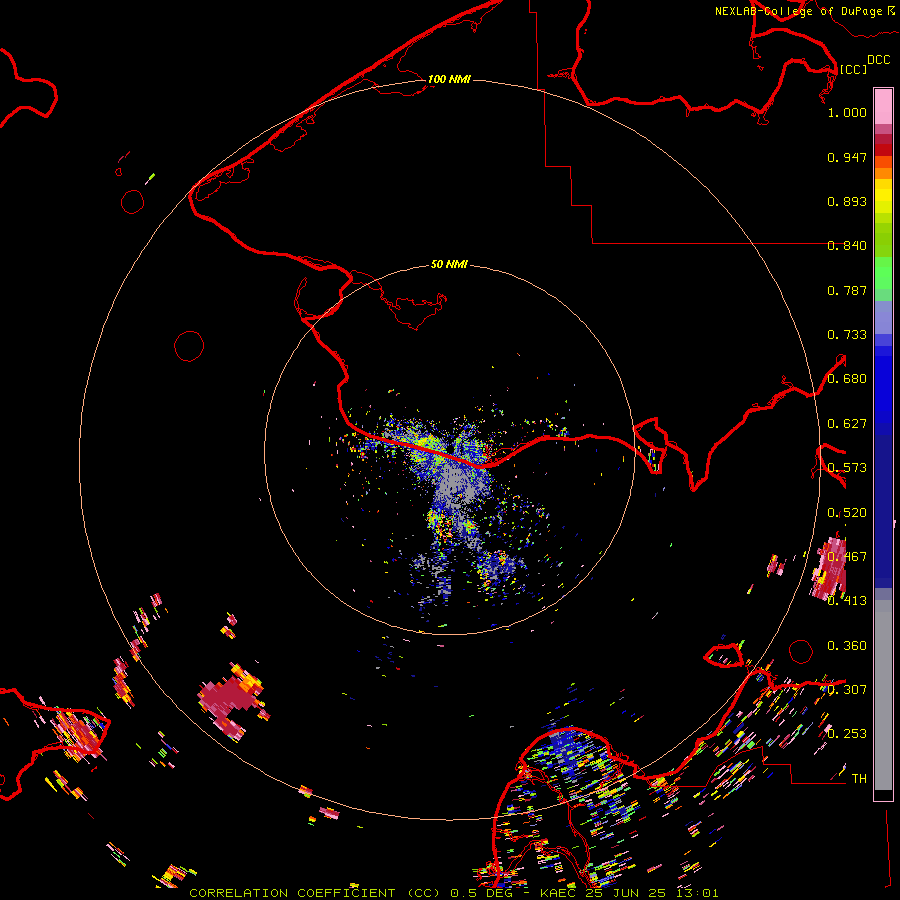Click the DCC label above color bar
This screenshot has width=900, height=900.
(878, 60)
